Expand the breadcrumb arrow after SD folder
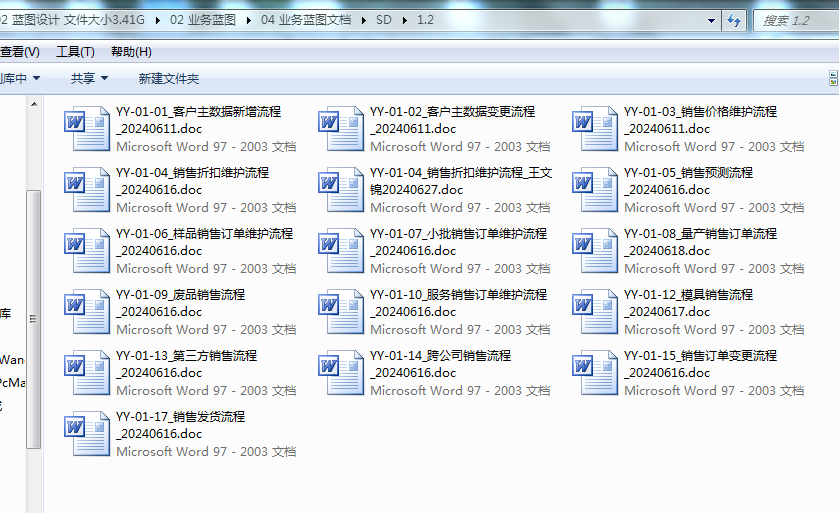 pos(406,20)
